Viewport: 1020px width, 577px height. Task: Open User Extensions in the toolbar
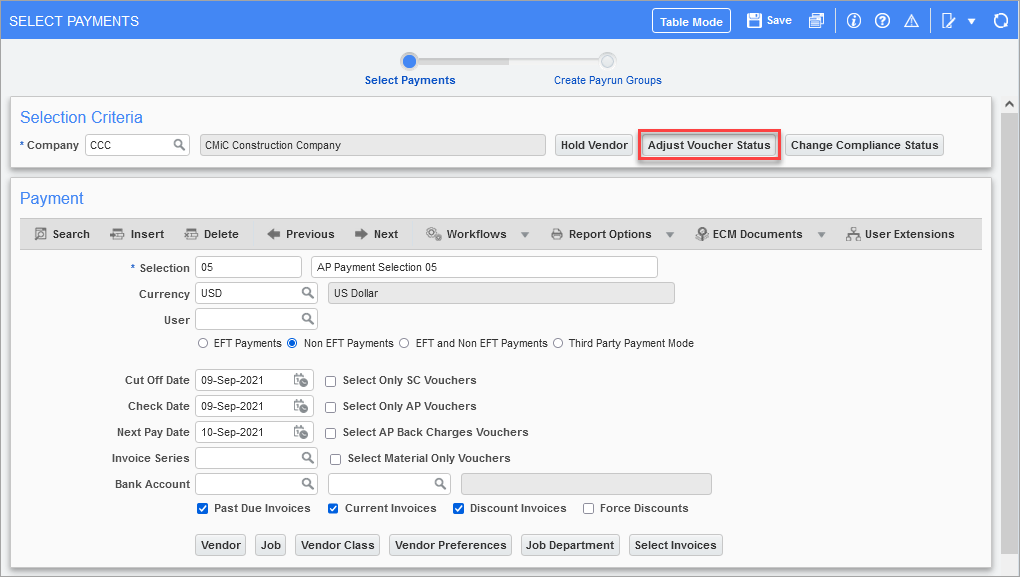tap(900, 234)
